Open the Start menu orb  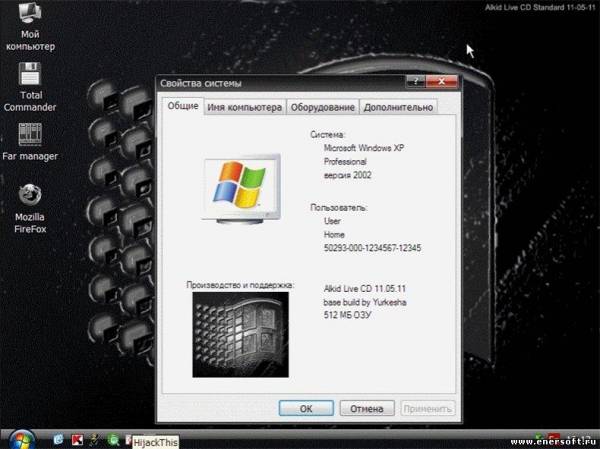click(x=22, y=439)
